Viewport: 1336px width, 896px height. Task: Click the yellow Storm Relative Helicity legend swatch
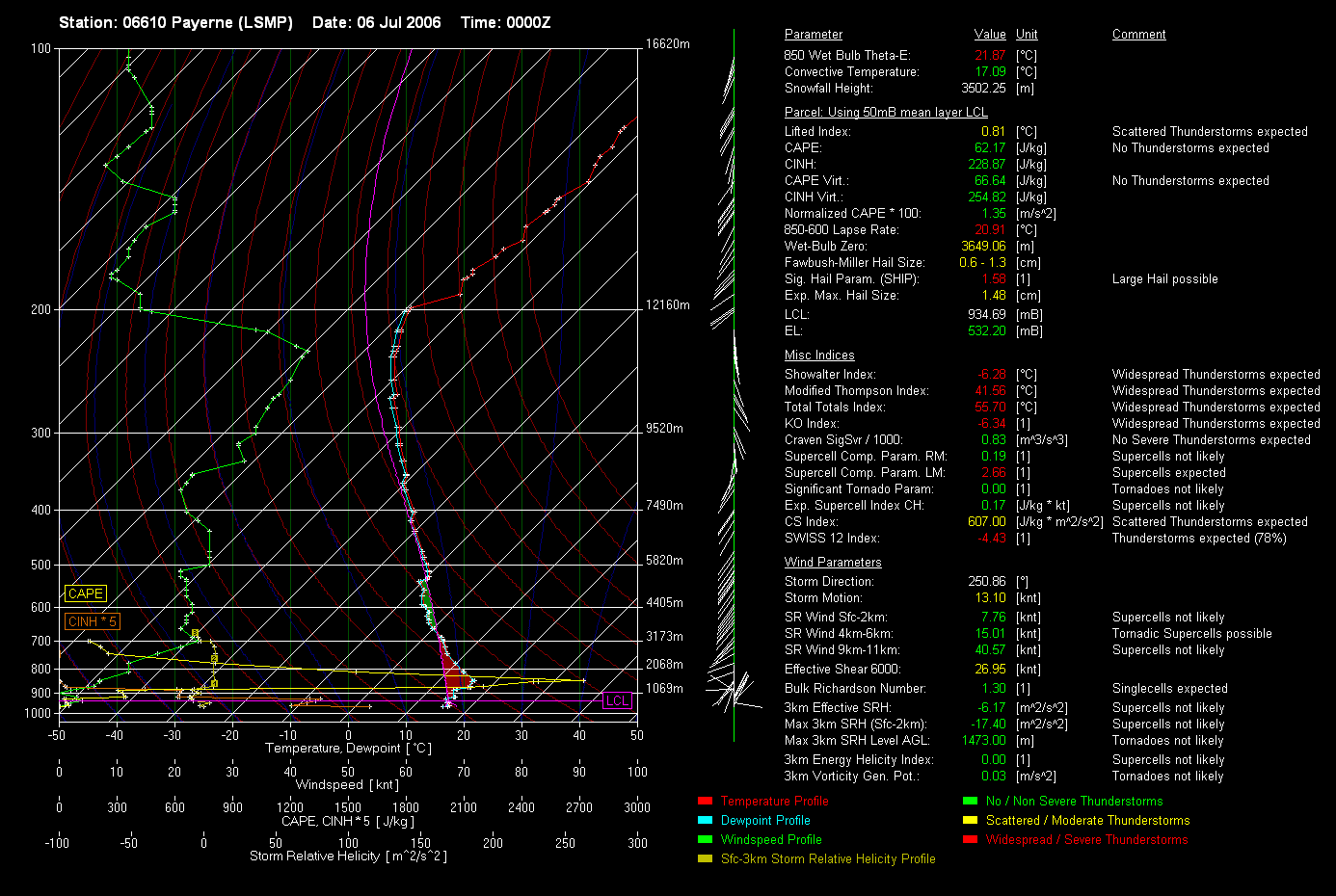(705, 858)
